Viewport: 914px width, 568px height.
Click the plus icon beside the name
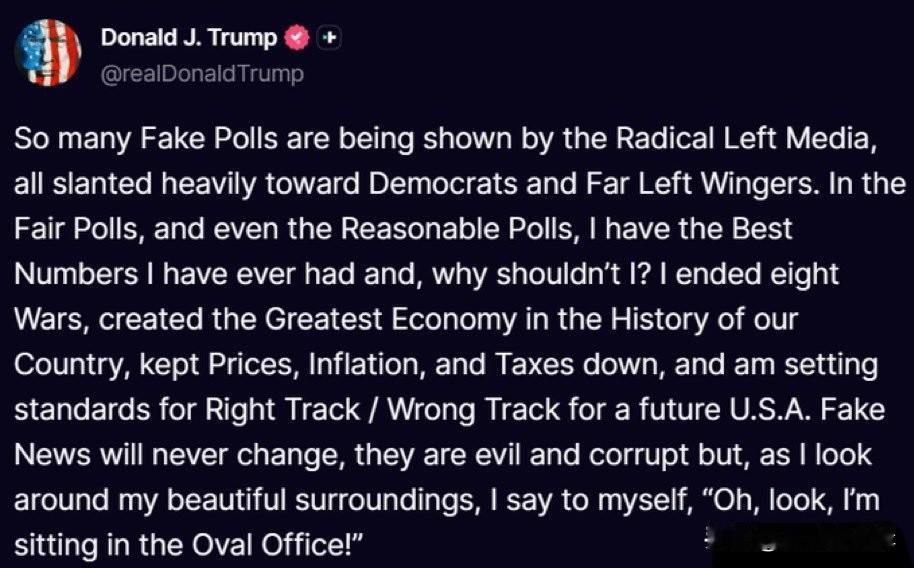click(330, 38)
